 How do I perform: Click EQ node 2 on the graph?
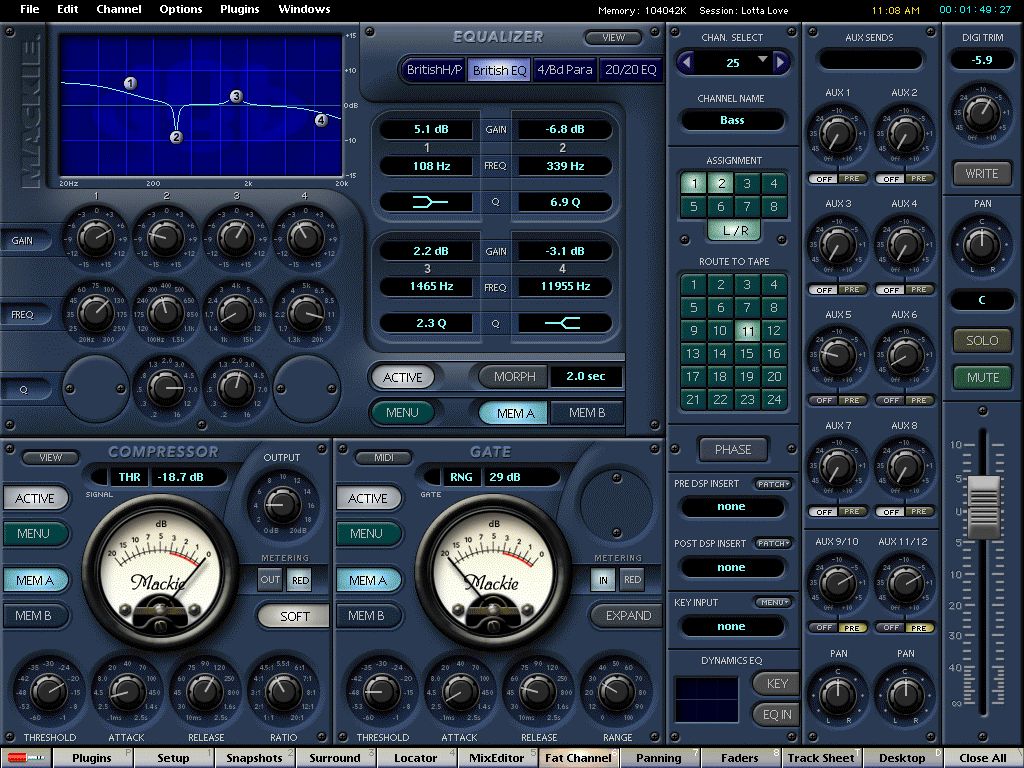(x=176, y=137)
